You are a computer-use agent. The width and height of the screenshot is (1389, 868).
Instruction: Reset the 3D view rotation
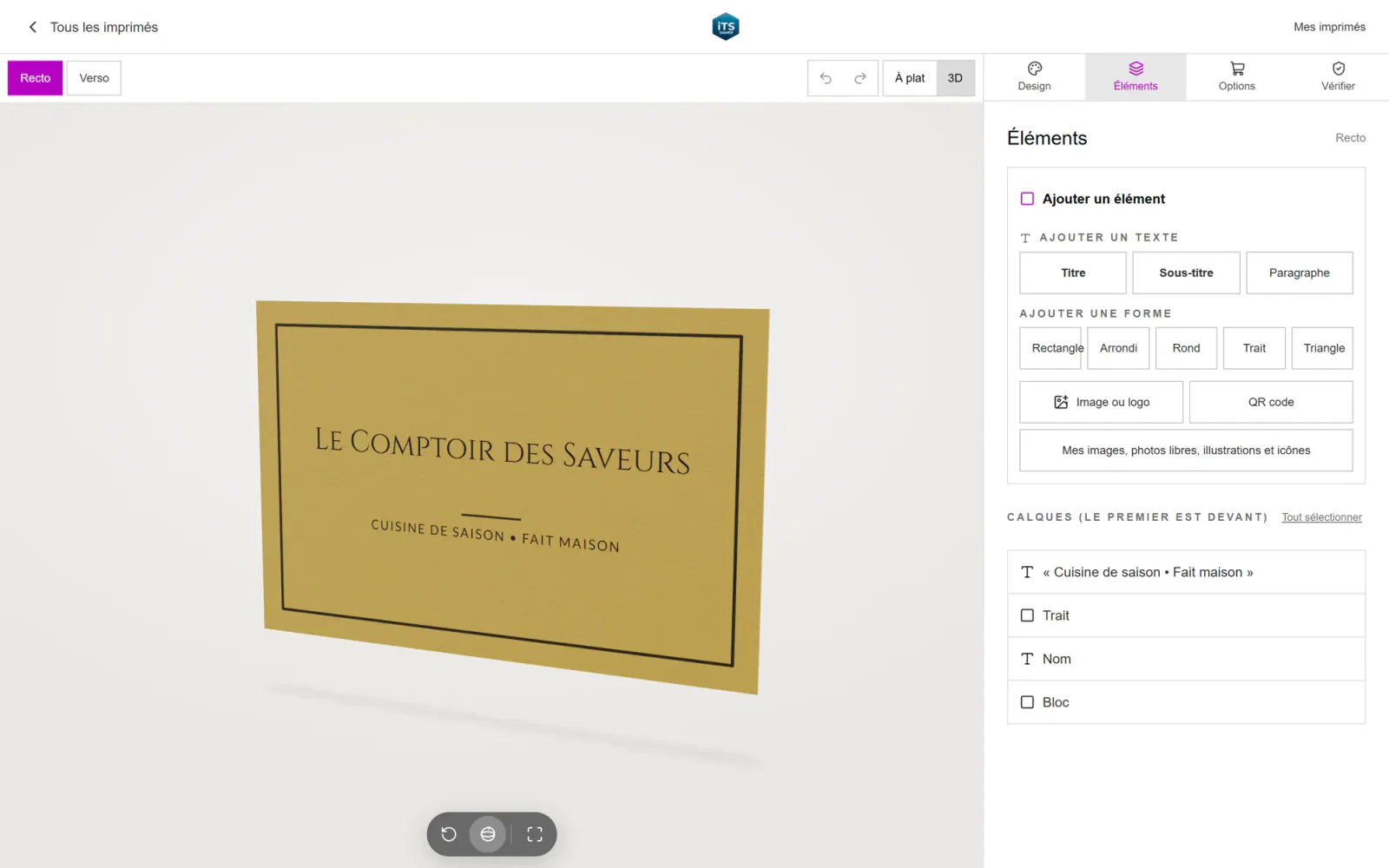pyautogui.click(x=449, y=834)
